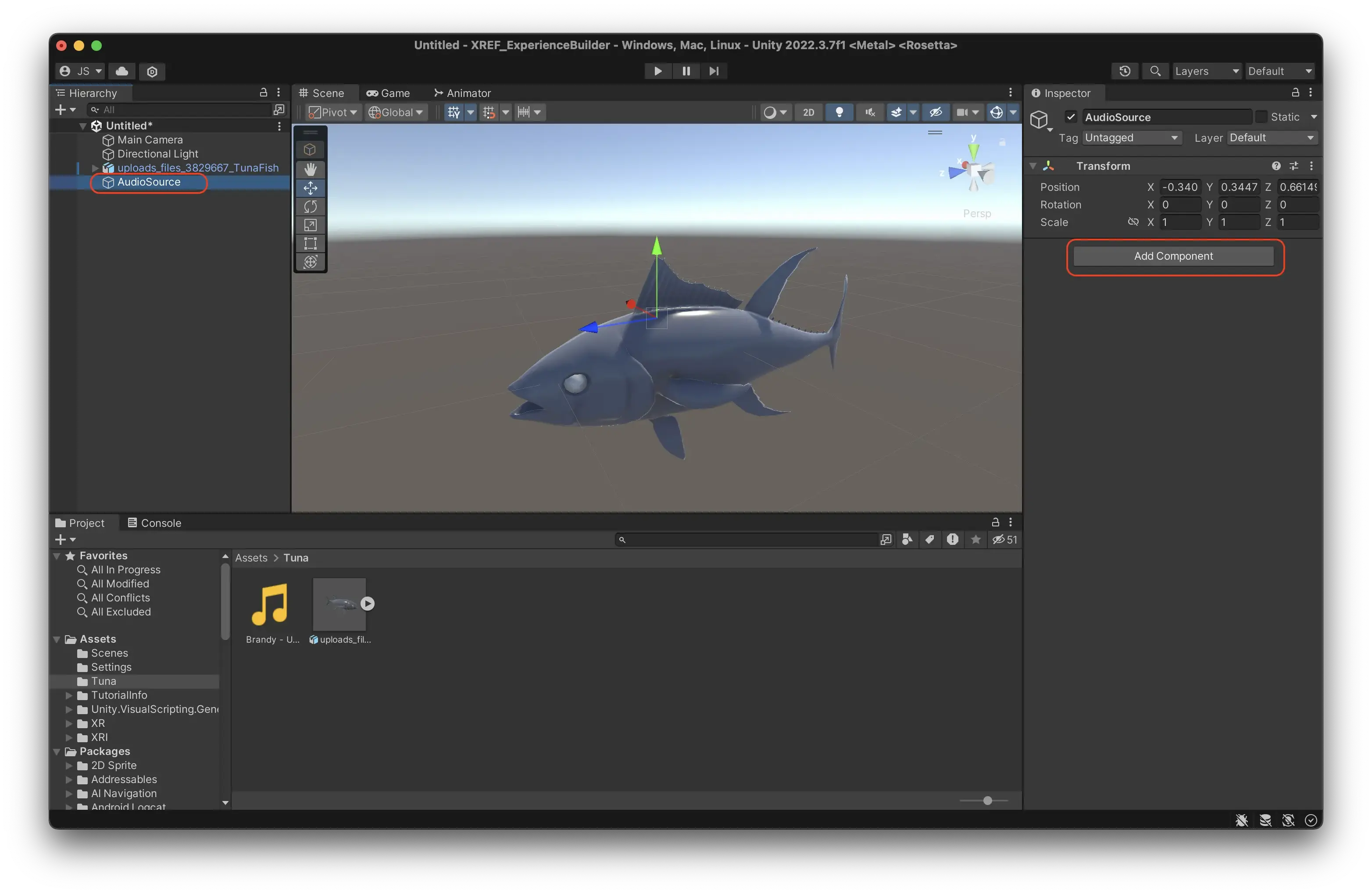Open the Console tab
Viewport: 1372px width, 894px height.
pyautogui.click(x=154, y=523)
